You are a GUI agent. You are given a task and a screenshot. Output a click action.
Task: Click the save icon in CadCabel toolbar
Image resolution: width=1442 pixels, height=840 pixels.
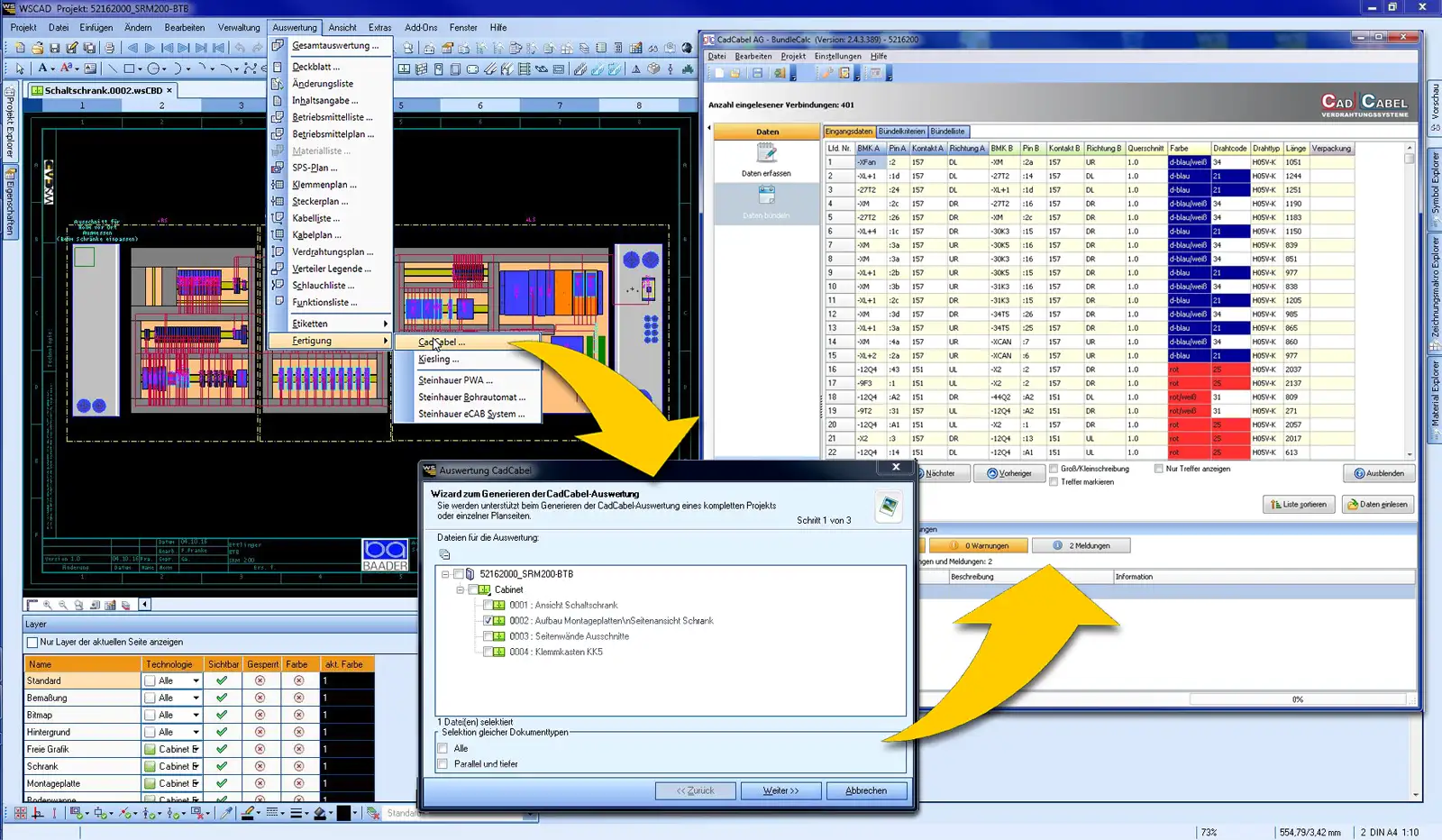tap(757, 73)
